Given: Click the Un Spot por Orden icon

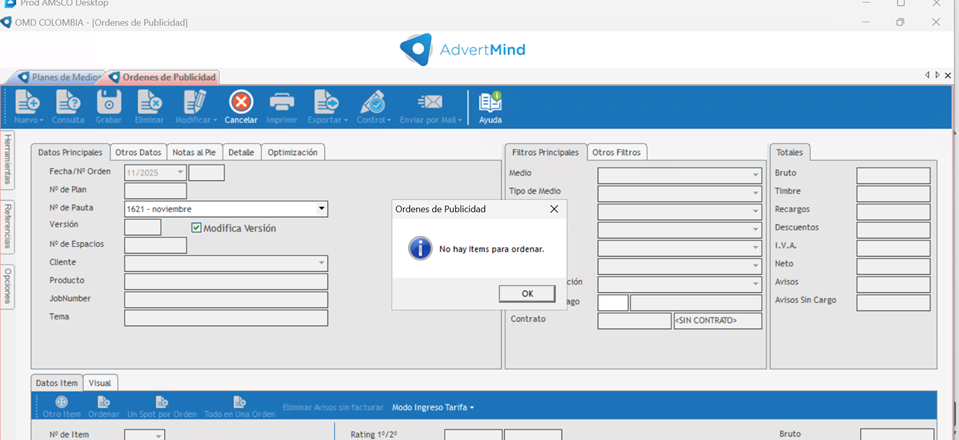Looking at the screenshot, I should click(x=161, y=402).
